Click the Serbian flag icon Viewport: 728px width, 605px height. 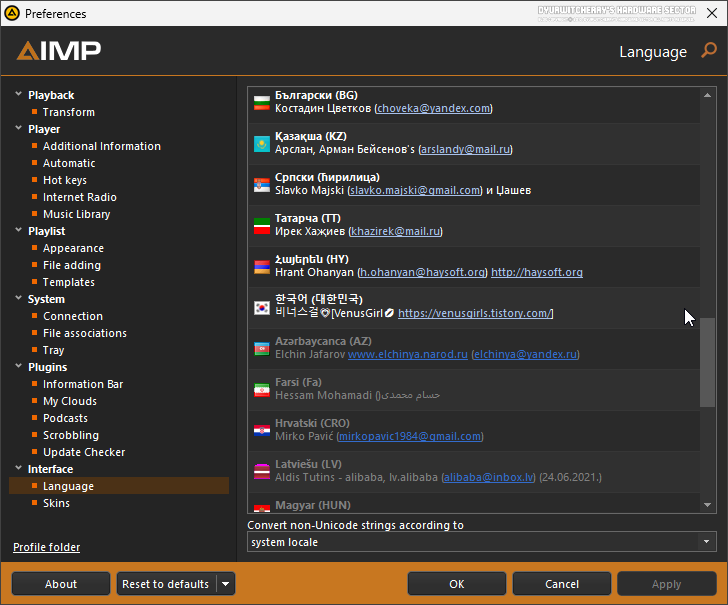click(x=262, y=185)
